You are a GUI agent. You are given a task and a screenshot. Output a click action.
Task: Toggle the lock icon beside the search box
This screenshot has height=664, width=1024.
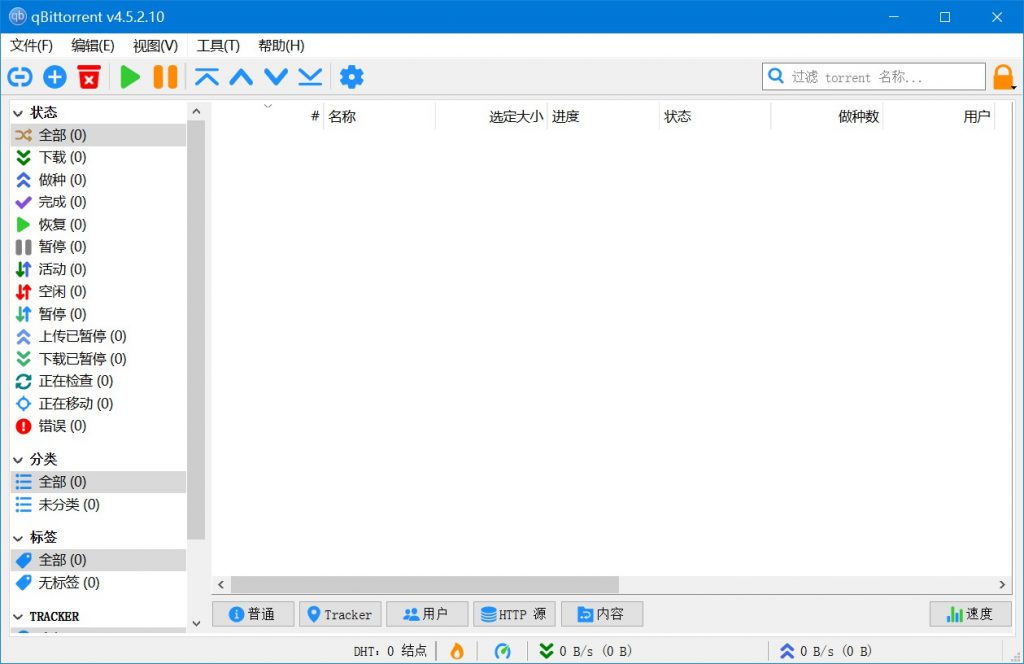(1005, 76)
